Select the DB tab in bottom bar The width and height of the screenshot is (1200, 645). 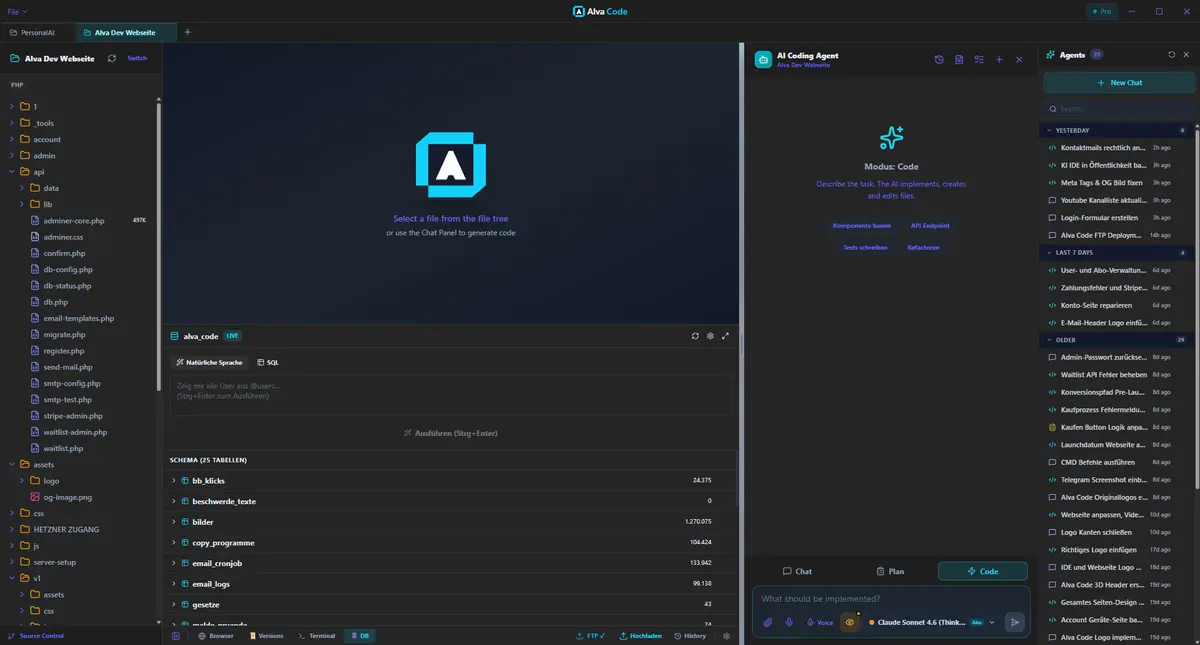(x=360, y=636)
